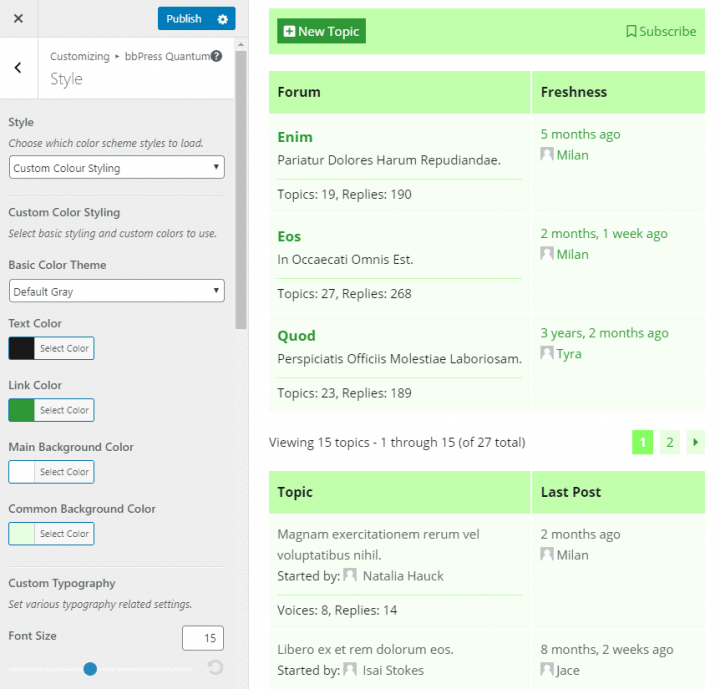Click the '5 months ago' freshness link
The width and height of the screenshot is (720, 689).
580,134
